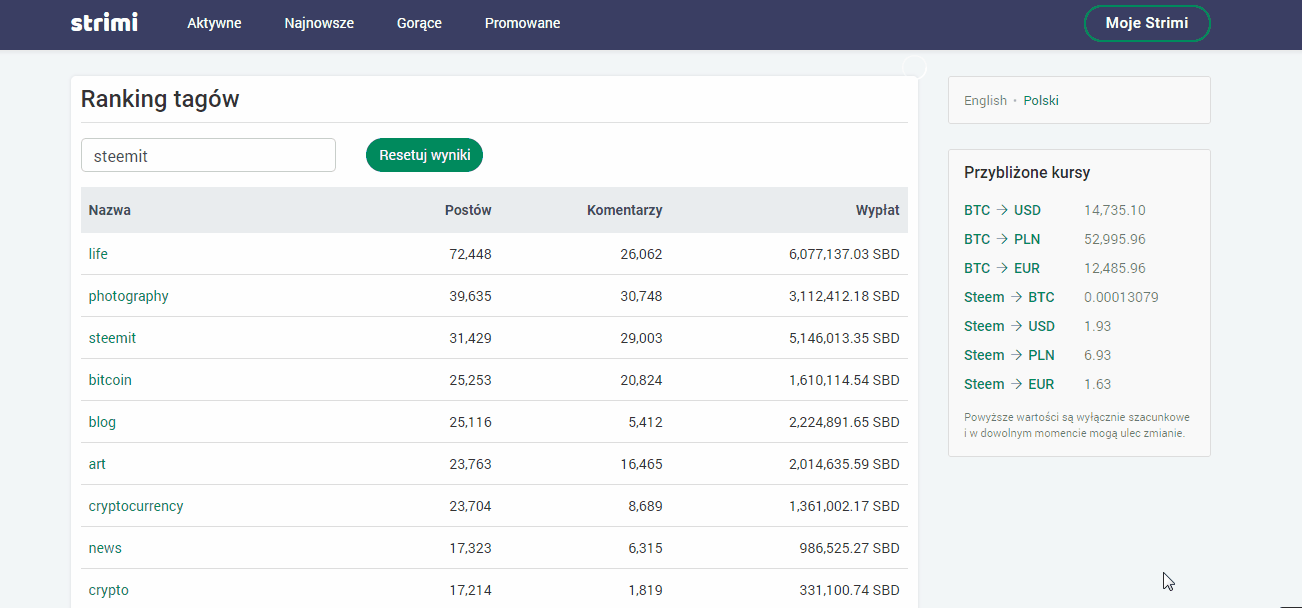Click the rate value 0.00013079

click(1121, 297)
